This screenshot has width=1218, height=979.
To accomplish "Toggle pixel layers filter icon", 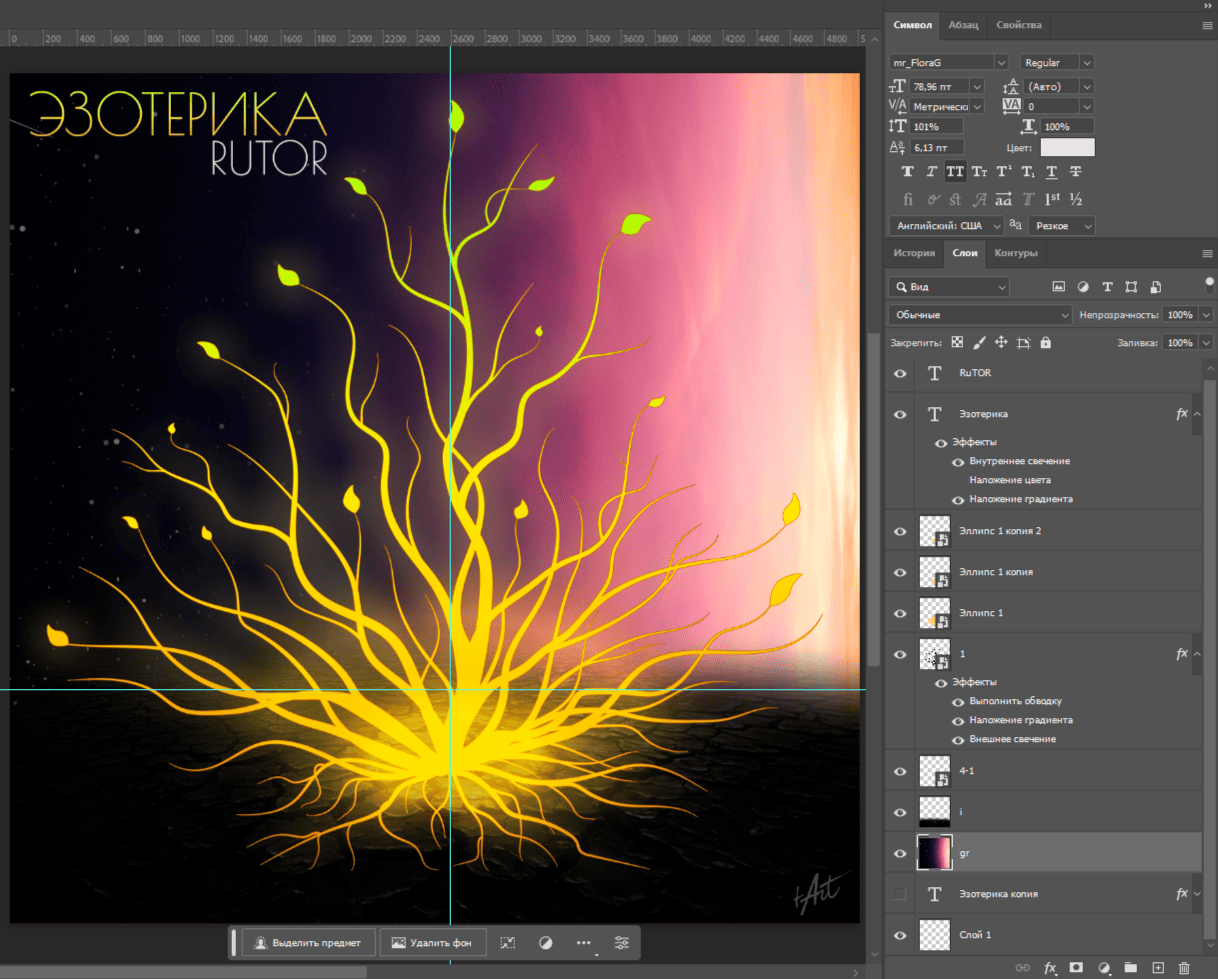I will [x=1059, y=287].
